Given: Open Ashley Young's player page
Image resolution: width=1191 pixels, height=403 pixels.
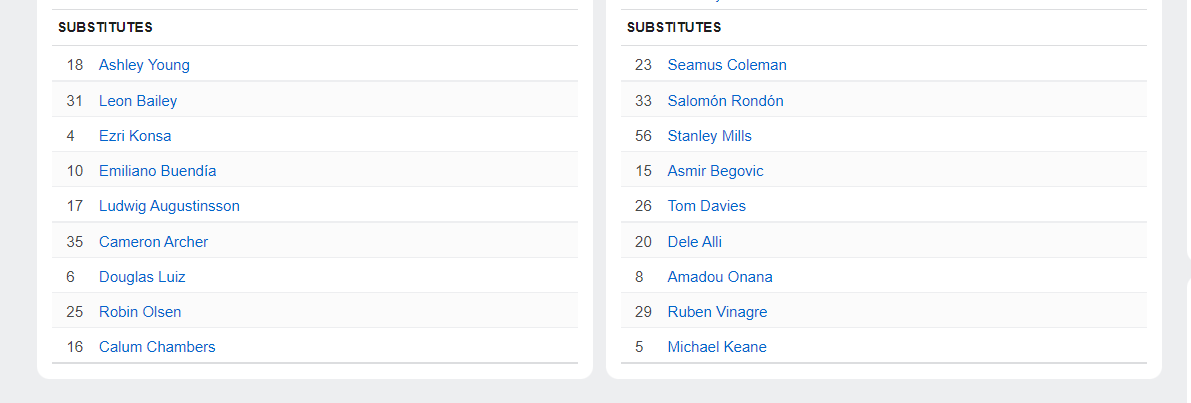Looking at the screenshot, I should (144, 65).
